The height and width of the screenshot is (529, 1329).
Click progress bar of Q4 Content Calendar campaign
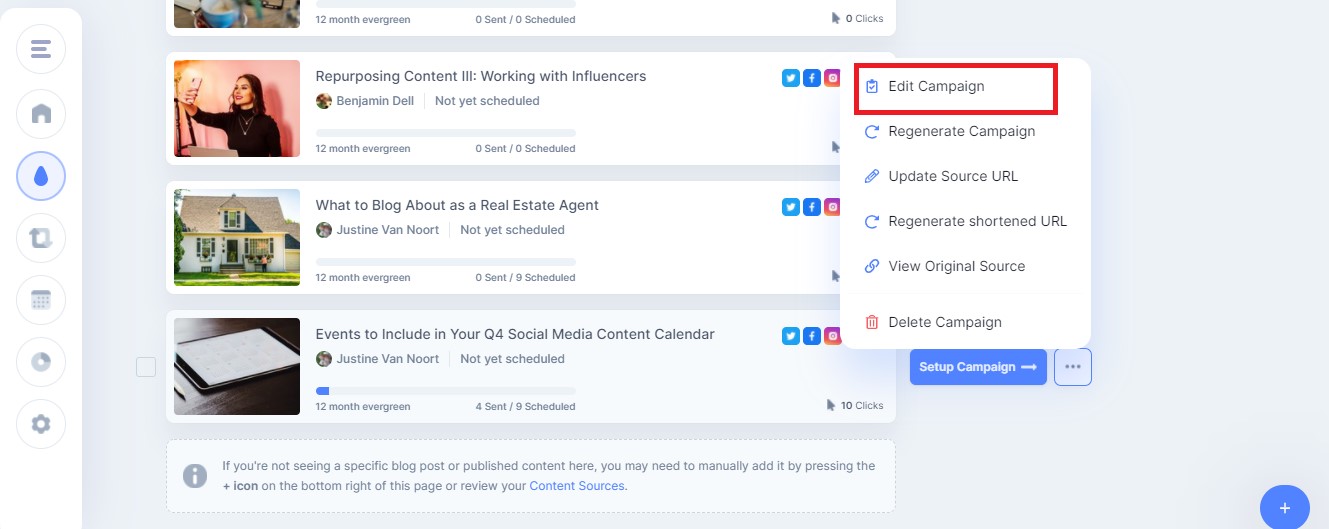445,391
